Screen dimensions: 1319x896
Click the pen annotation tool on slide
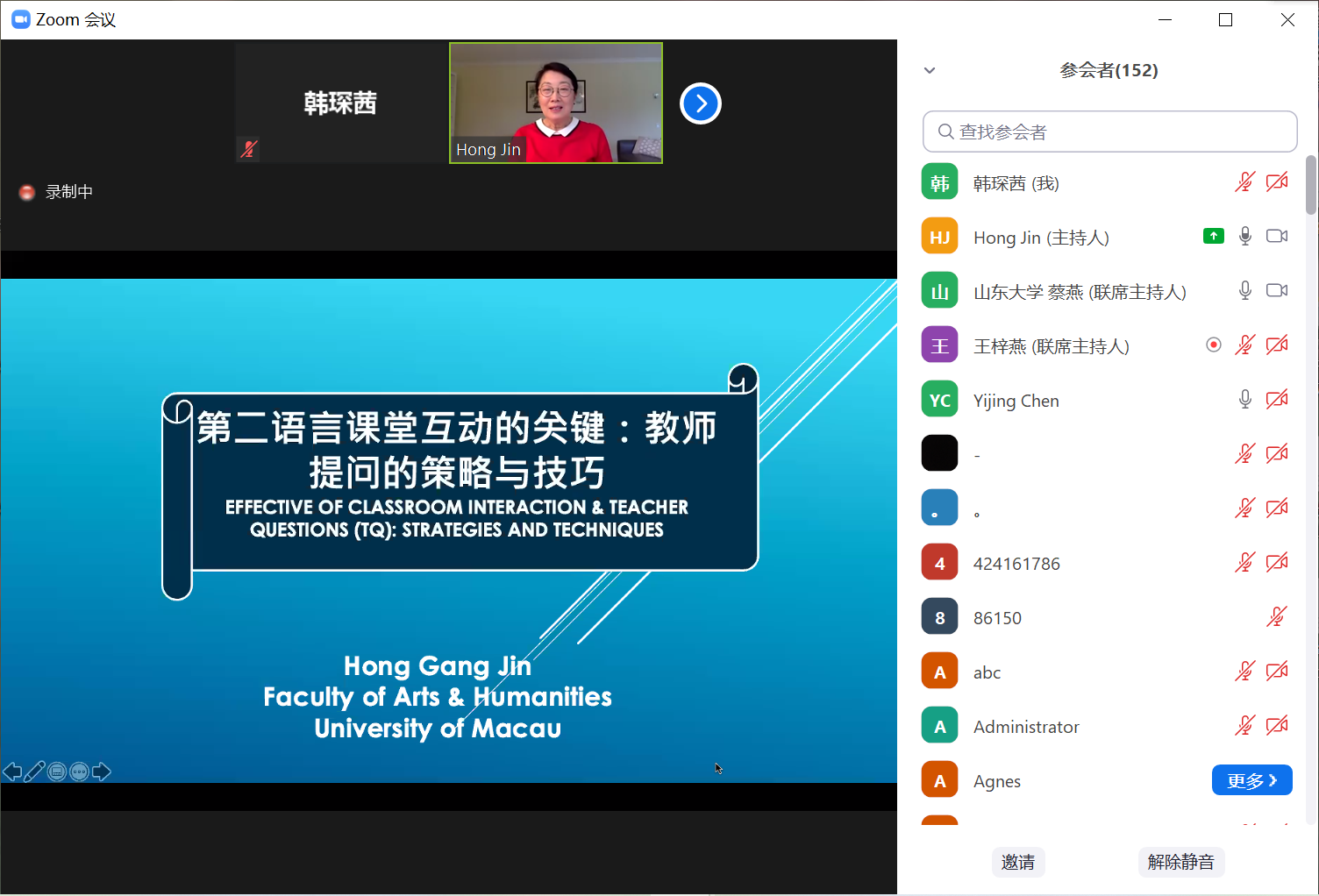click(x=35, y=772)
